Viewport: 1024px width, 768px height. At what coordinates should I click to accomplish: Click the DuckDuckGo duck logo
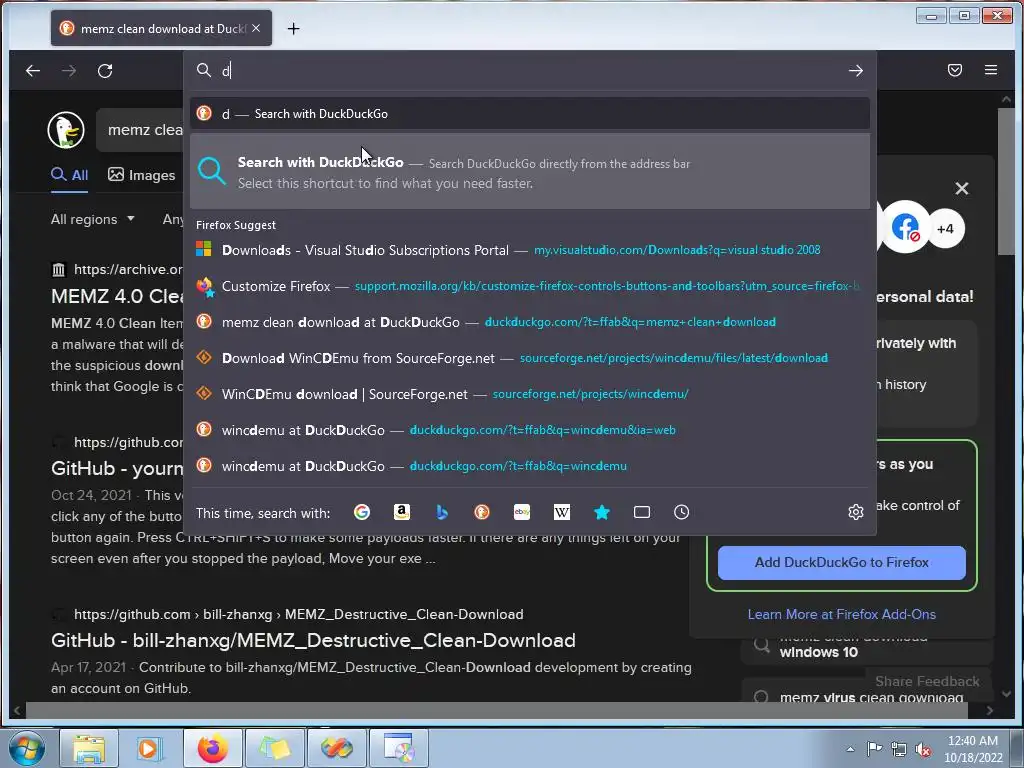click(x=66, y=130)
